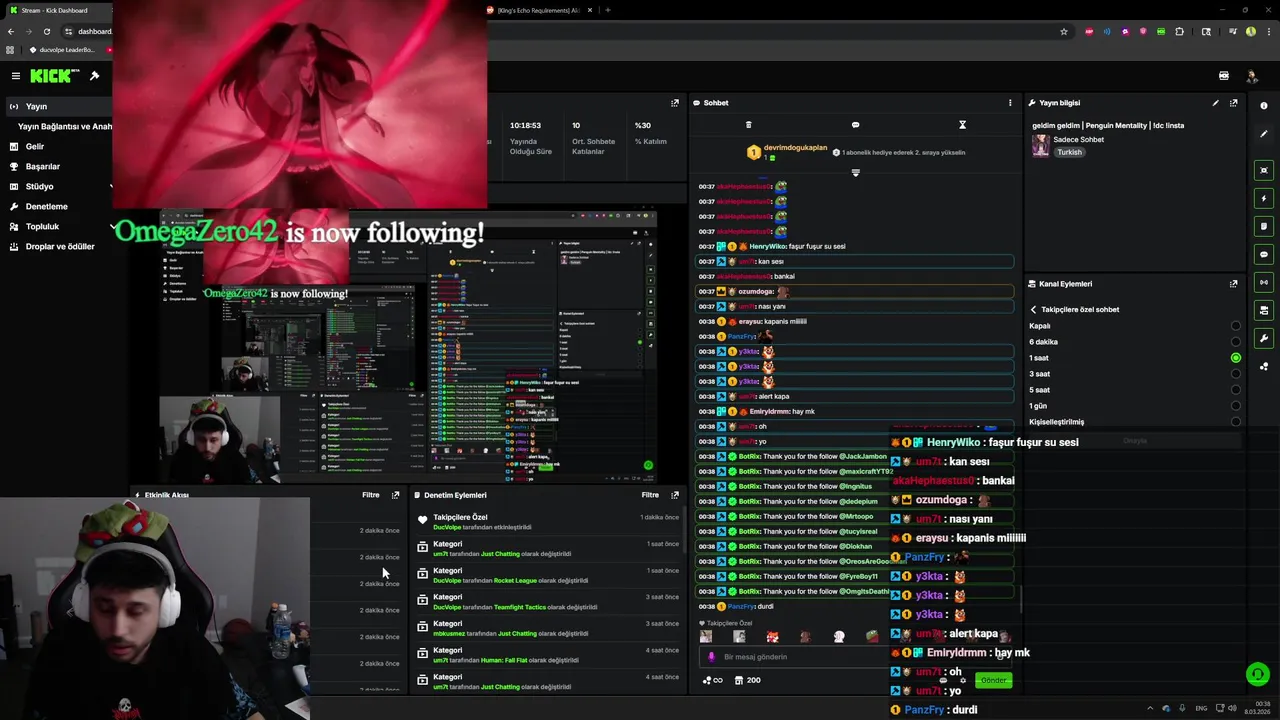Click the ENG language indicator in taskbar

tap(1201, 708)
